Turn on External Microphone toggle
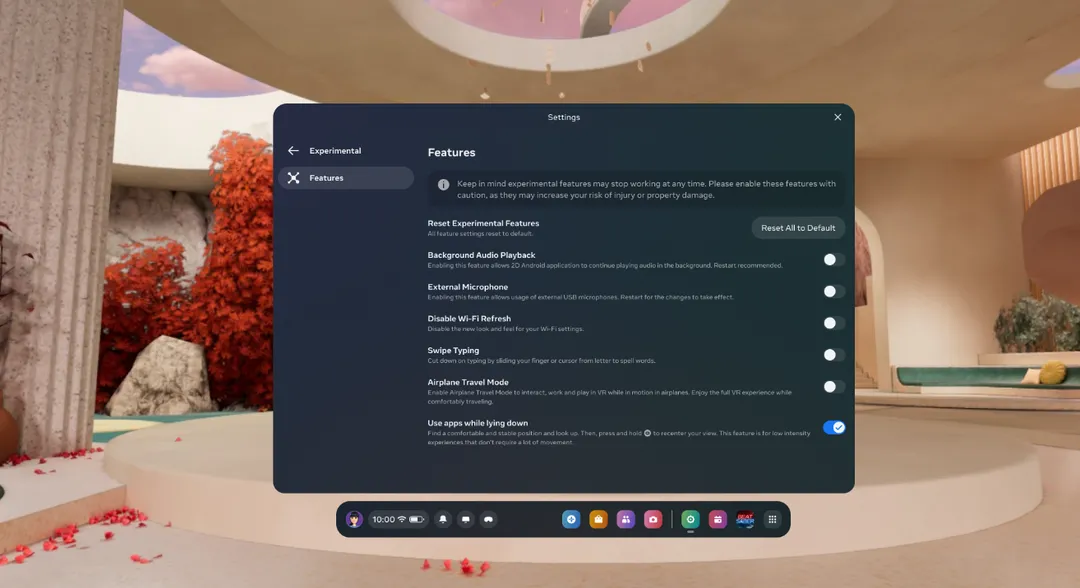 pyautogui.click(x=833, y=292)
